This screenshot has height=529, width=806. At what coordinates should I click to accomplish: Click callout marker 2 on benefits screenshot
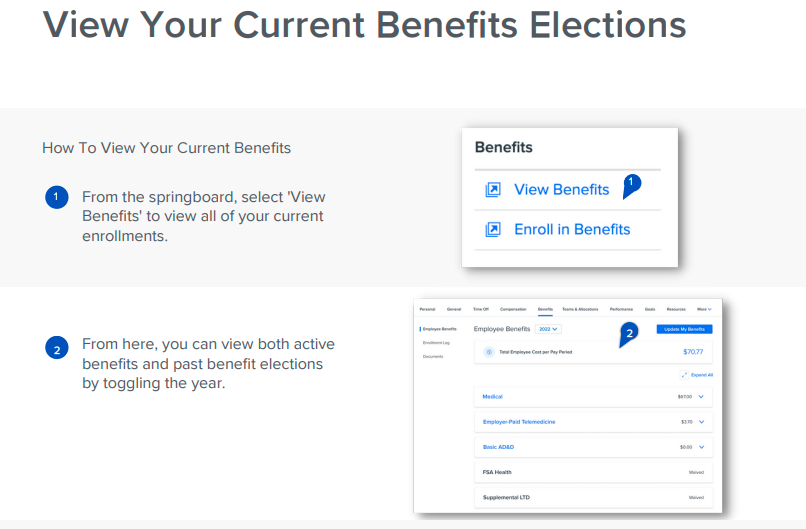[629, 333]
